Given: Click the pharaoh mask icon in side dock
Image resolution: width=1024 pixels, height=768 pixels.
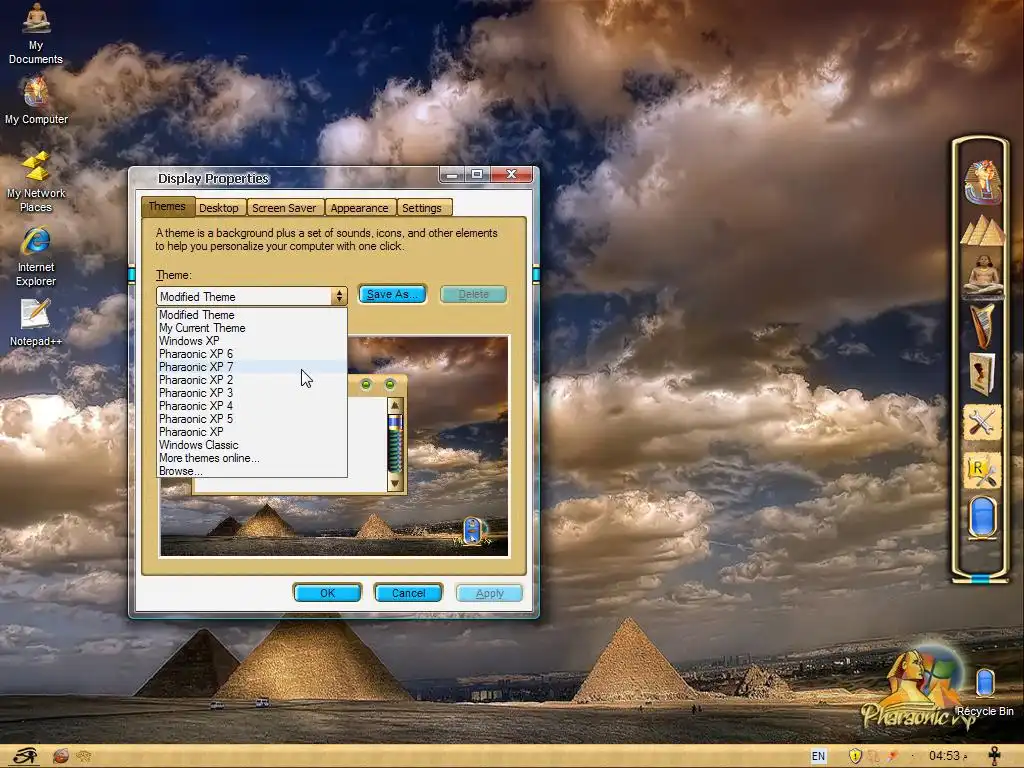Looking at the screenshot, I should click(982, 182).
